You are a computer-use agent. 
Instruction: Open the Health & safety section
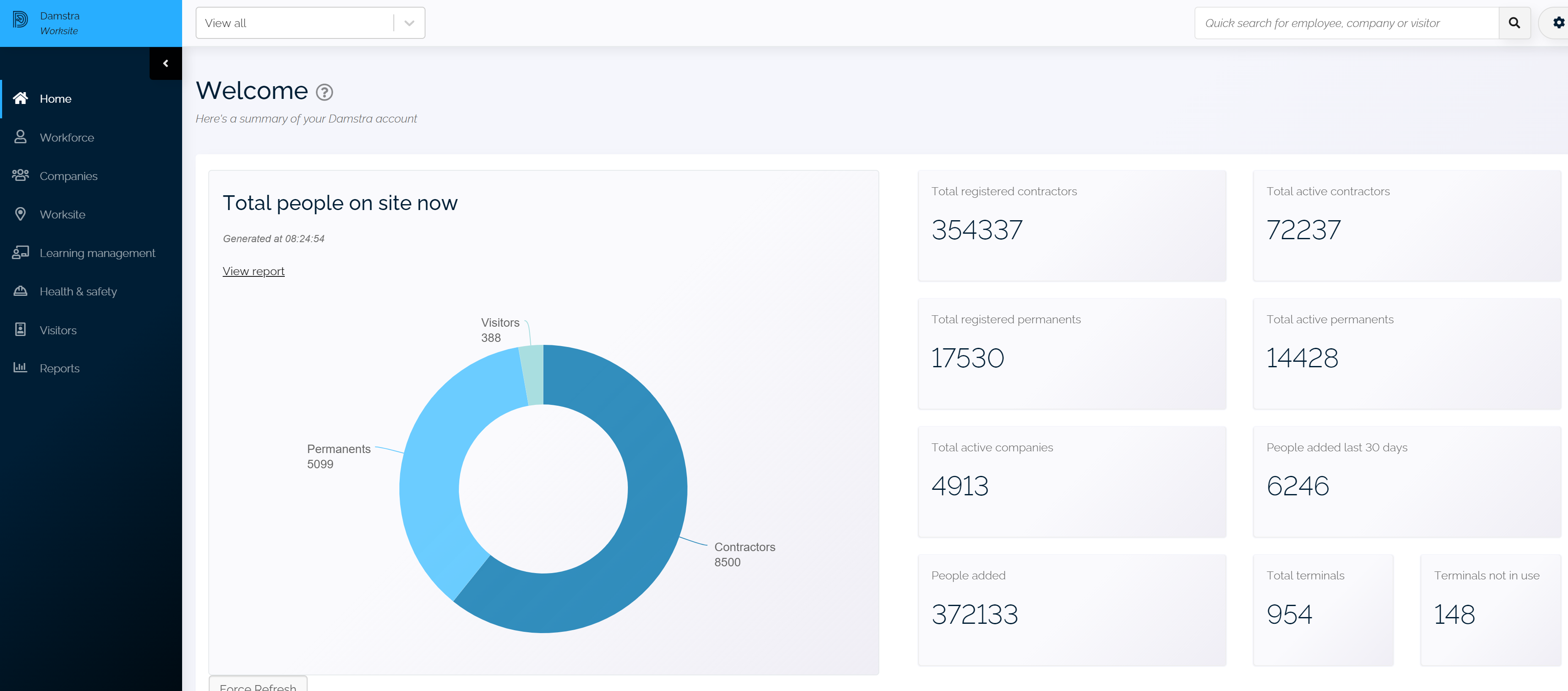pos(20,291)
